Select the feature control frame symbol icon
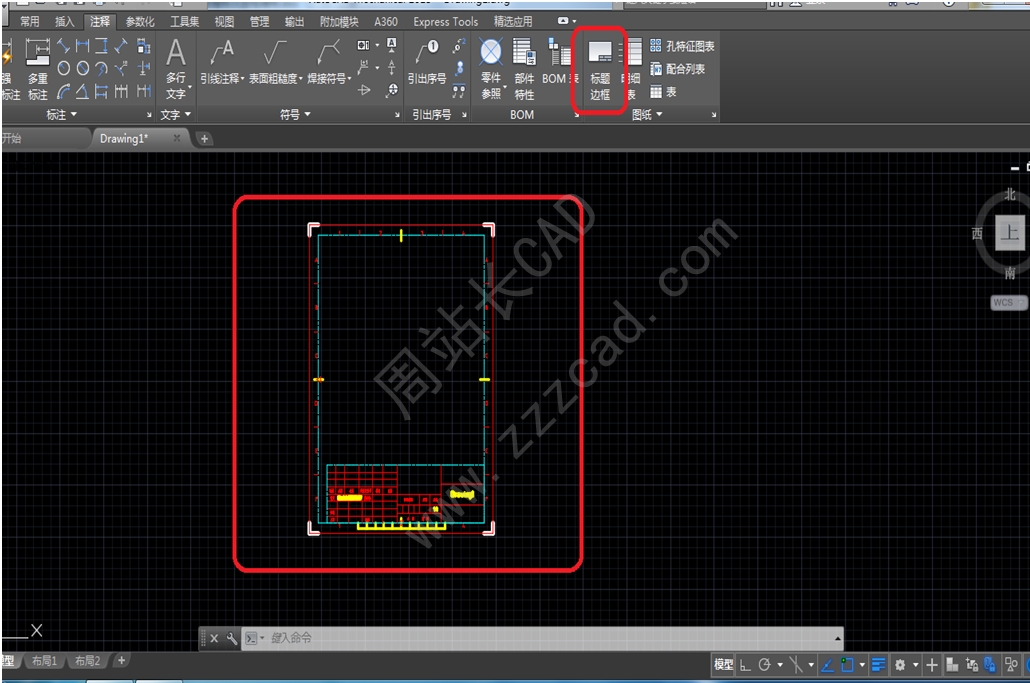1030x683 pixels. coord(363,45)
